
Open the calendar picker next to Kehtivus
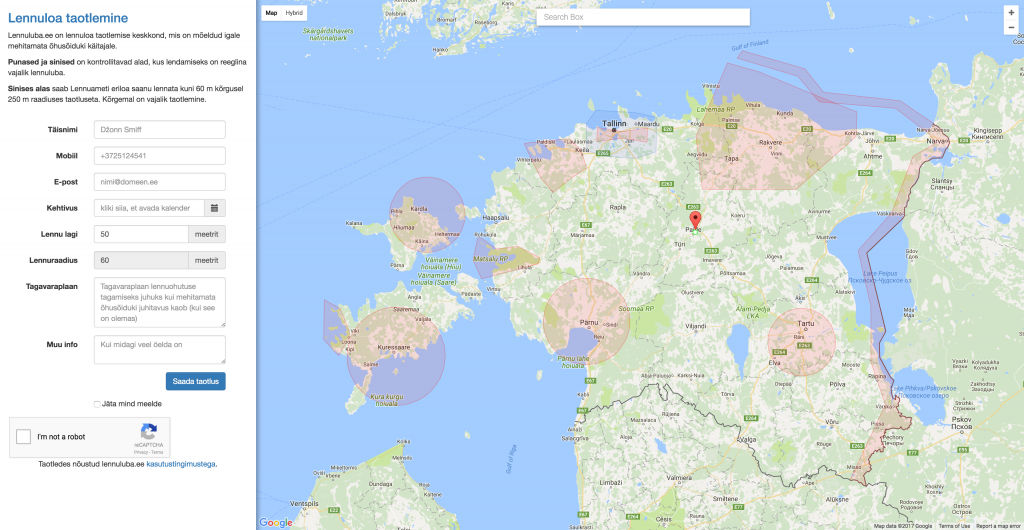pyautogui.click(x=215, y=208)
